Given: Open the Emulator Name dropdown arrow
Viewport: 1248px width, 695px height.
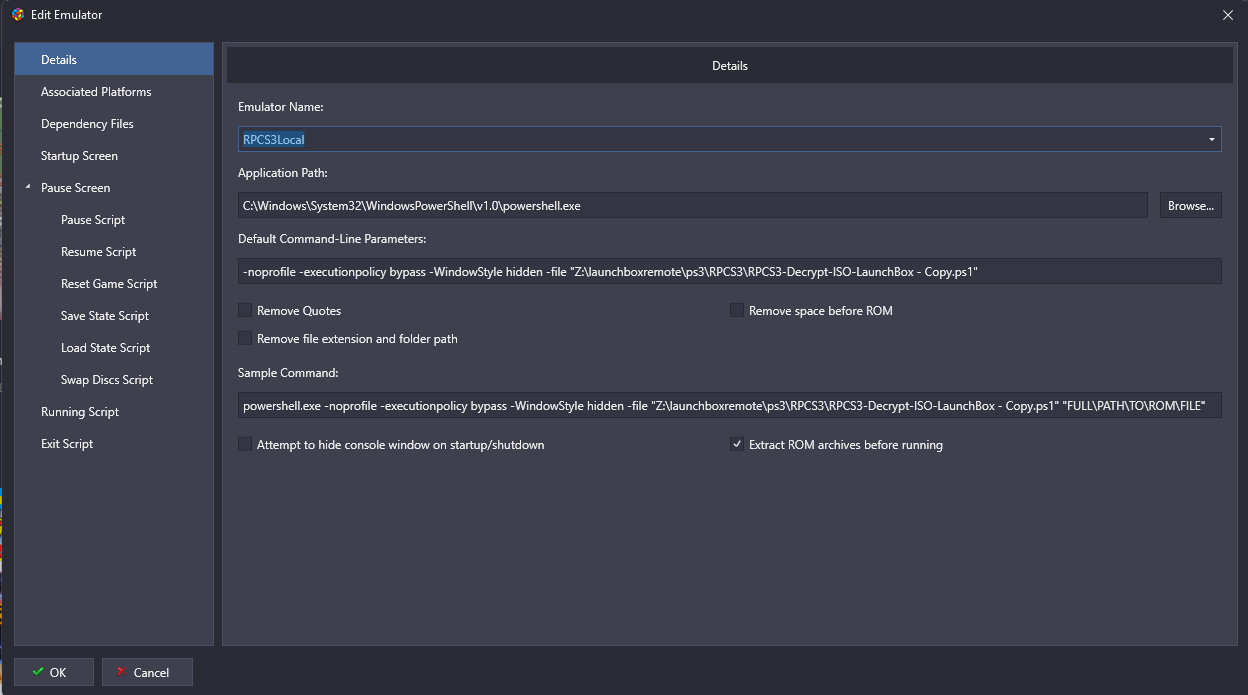Looking at the screenshot, I should (1212, 139).
